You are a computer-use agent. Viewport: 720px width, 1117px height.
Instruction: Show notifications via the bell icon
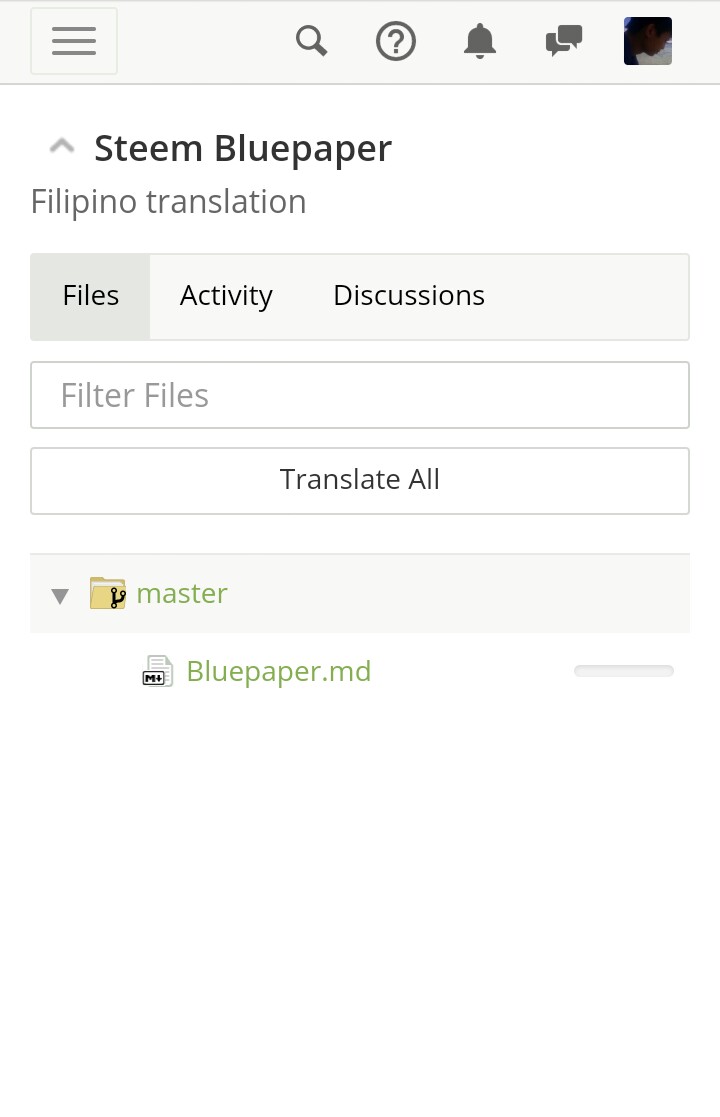[x=480, y=41]
